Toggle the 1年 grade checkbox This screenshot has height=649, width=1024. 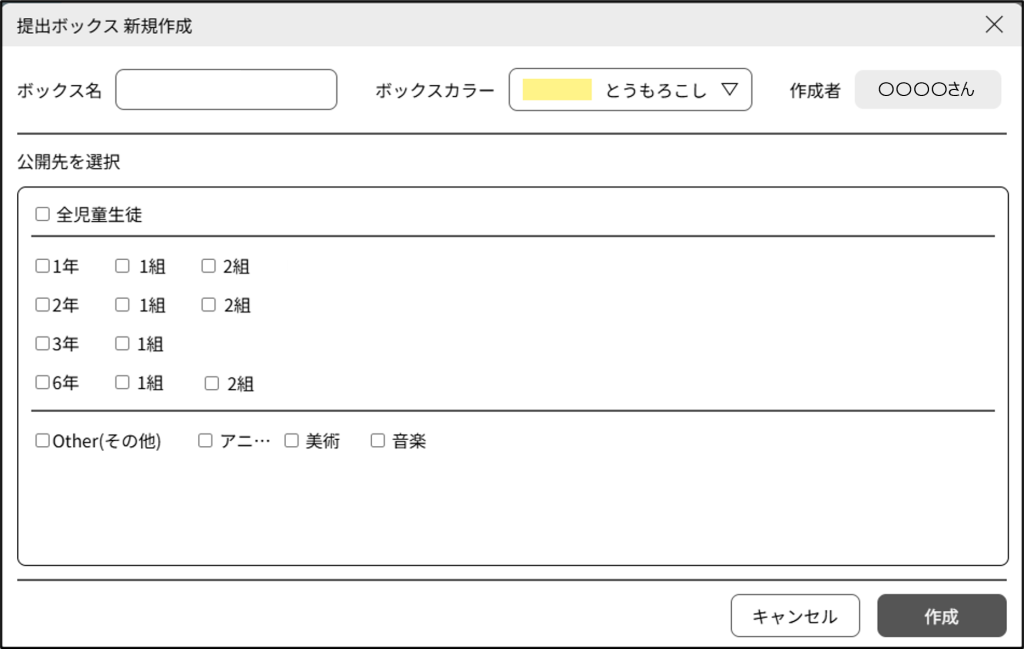pos(42,266)
